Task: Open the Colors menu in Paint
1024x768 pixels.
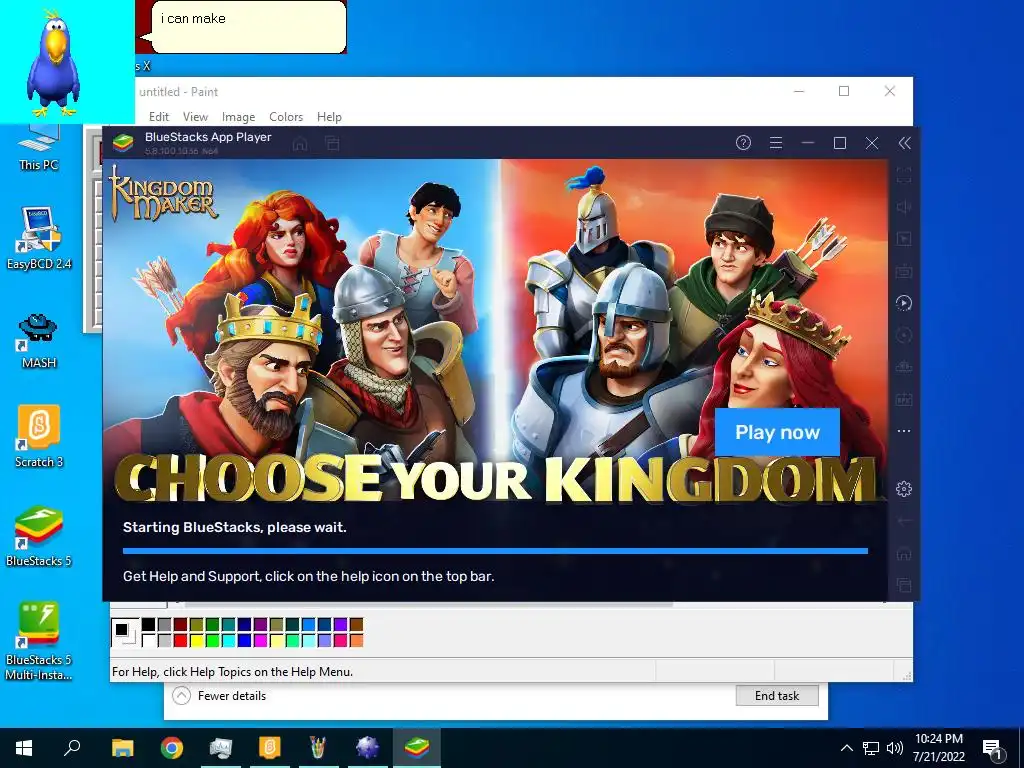Action: point(286,117)
